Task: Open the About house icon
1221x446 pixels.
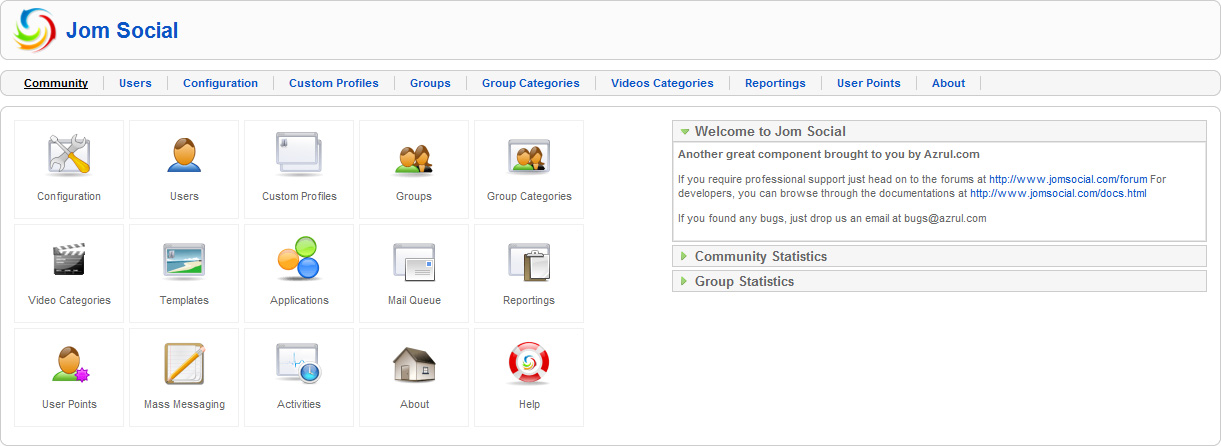Action: 414,364
